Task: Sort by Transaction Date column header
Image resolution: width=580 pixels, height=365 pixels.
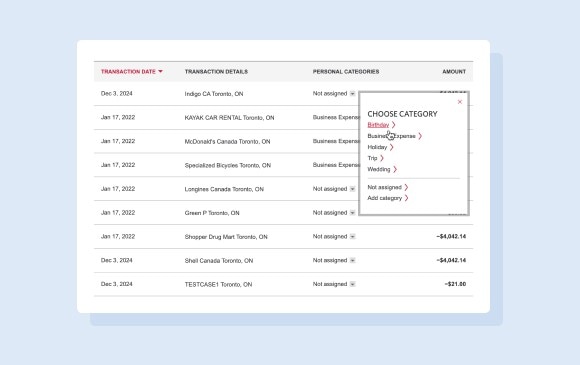Action: [x=128, y=71]
